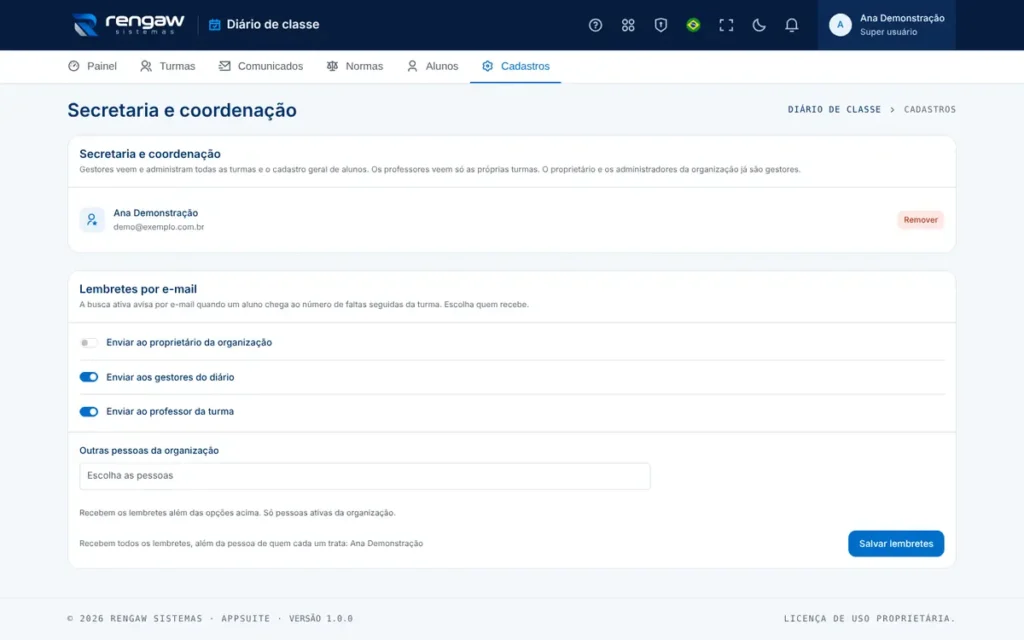Click the Ana Demonstração name in list

155,213
